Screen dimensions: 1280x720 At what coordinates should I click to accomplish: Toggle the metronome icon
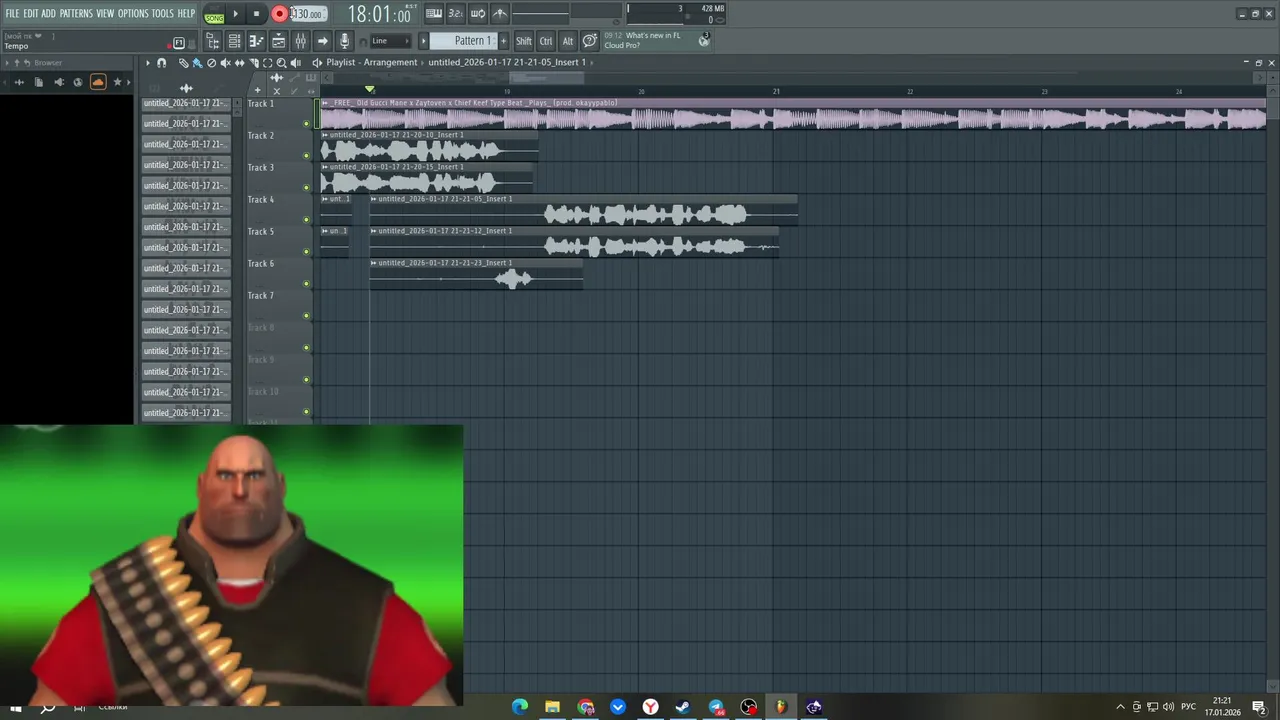click(x=500, y=14)
